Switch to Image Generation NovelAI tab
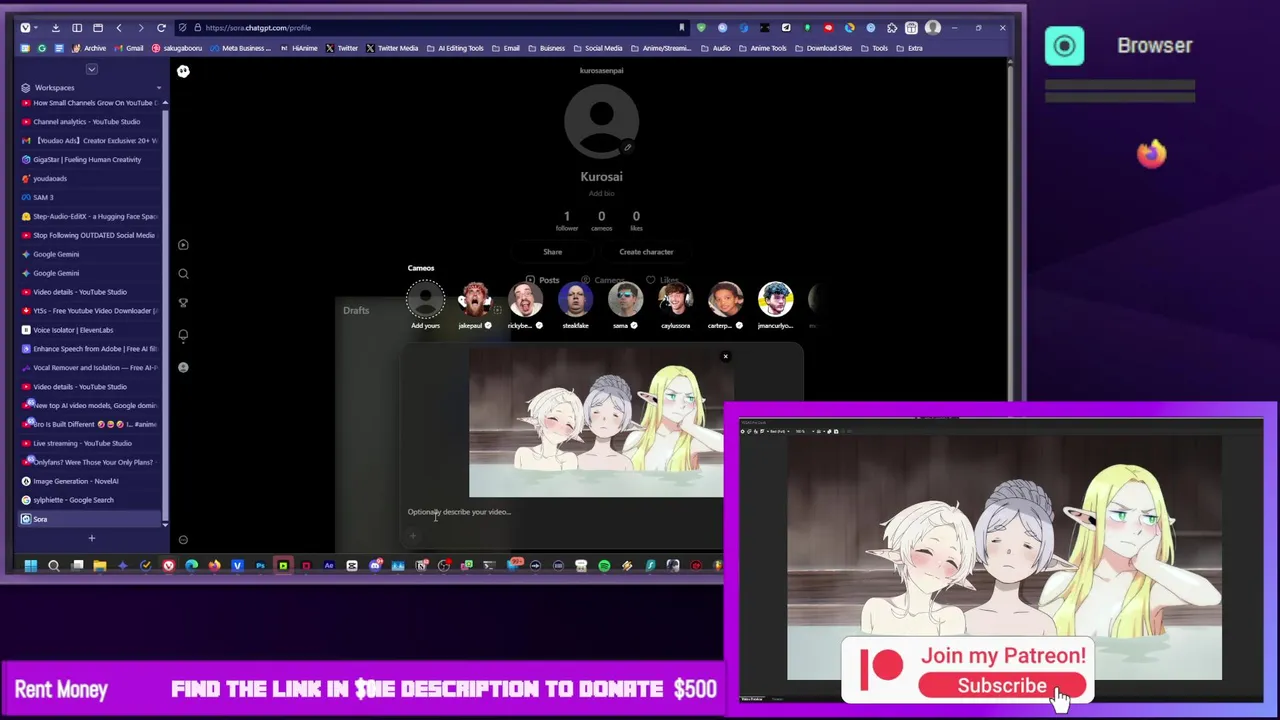The height and width of the screenshot is (720, 1280). coord(90,481)
